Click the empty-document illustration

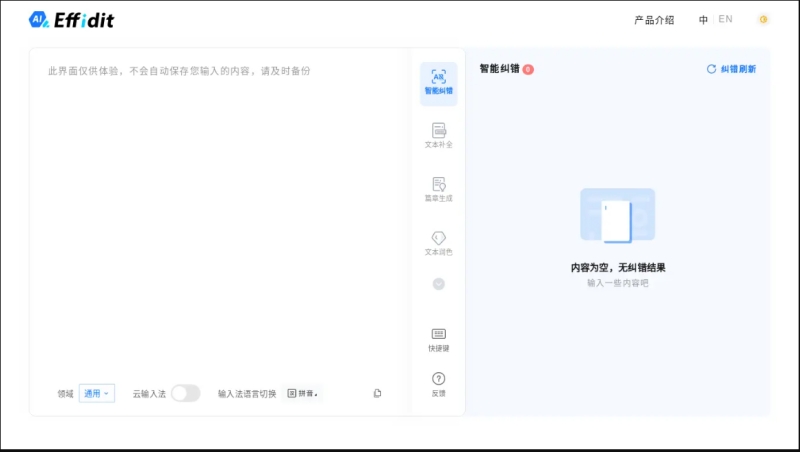click(x=617, y=215)
